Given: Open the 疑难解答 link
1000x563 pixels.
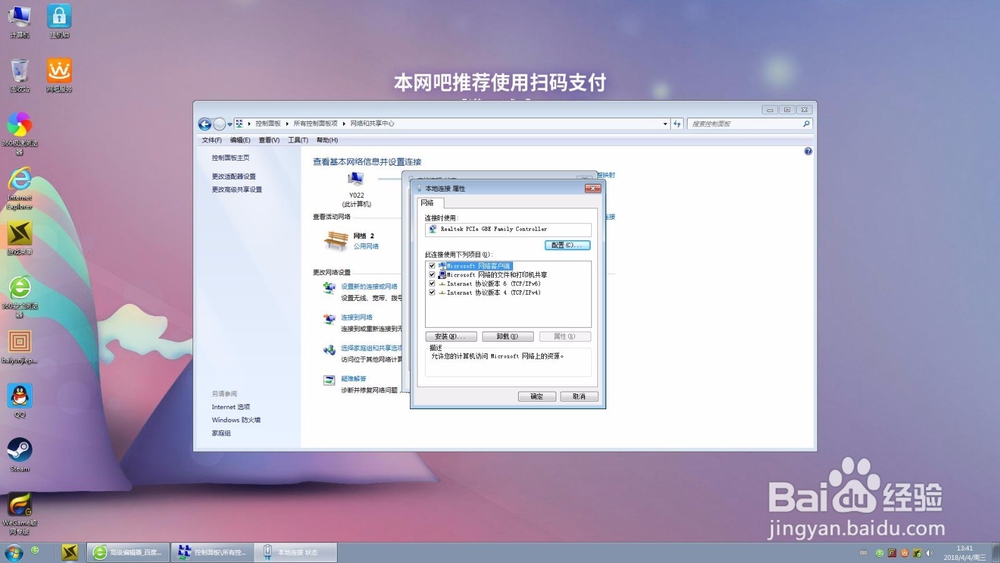Looking at the screenshot, I should [353, 379].
